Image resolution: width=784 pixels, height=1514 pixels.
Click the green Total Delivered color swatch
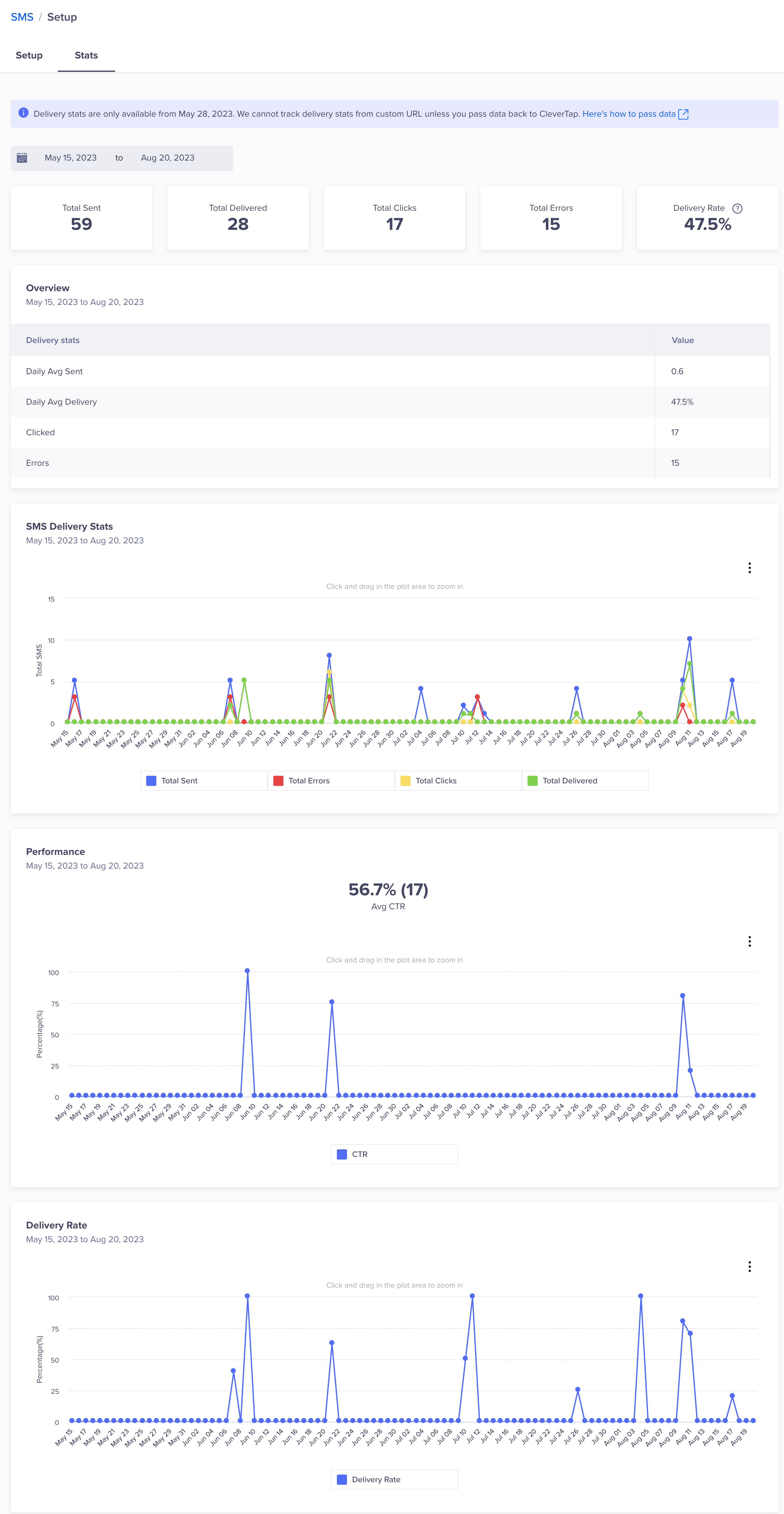[x=533, y=781]
